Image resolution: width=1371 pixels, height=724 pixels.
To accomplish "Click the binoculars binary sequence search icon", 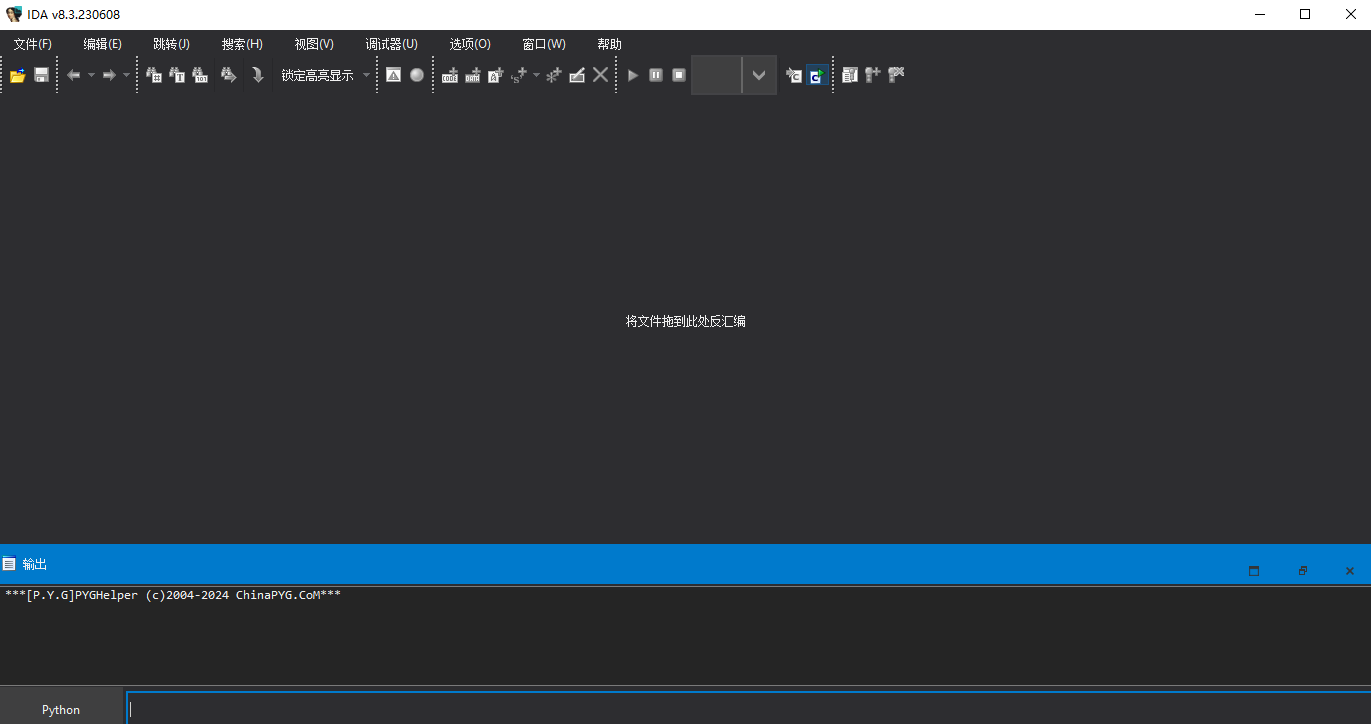I will point(200,75).
